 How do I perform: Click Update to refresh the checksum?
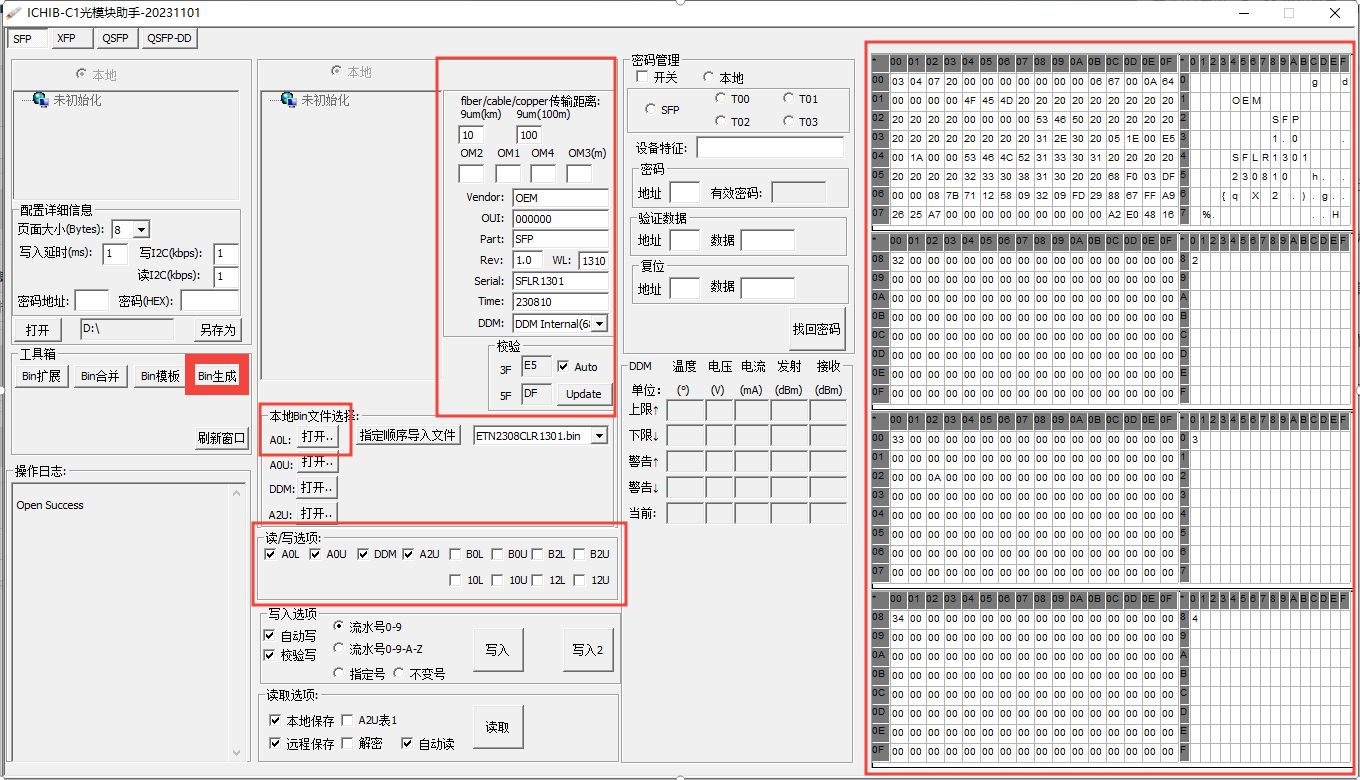[583, 393]
